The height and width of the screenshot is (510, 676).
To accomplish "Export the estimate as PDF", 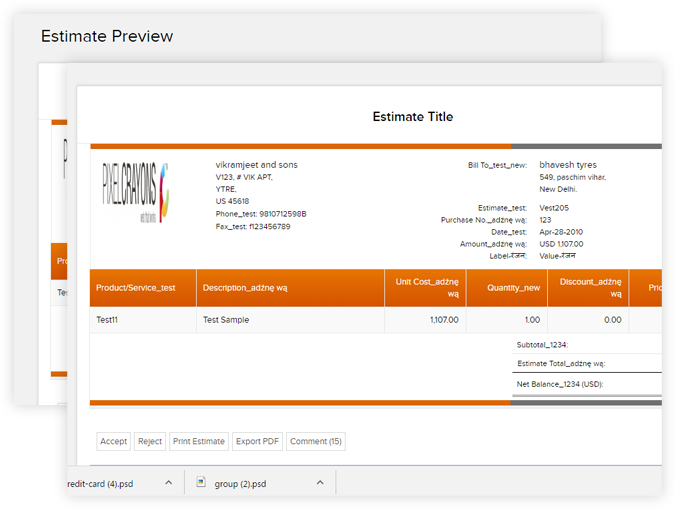I will (257, 441).
